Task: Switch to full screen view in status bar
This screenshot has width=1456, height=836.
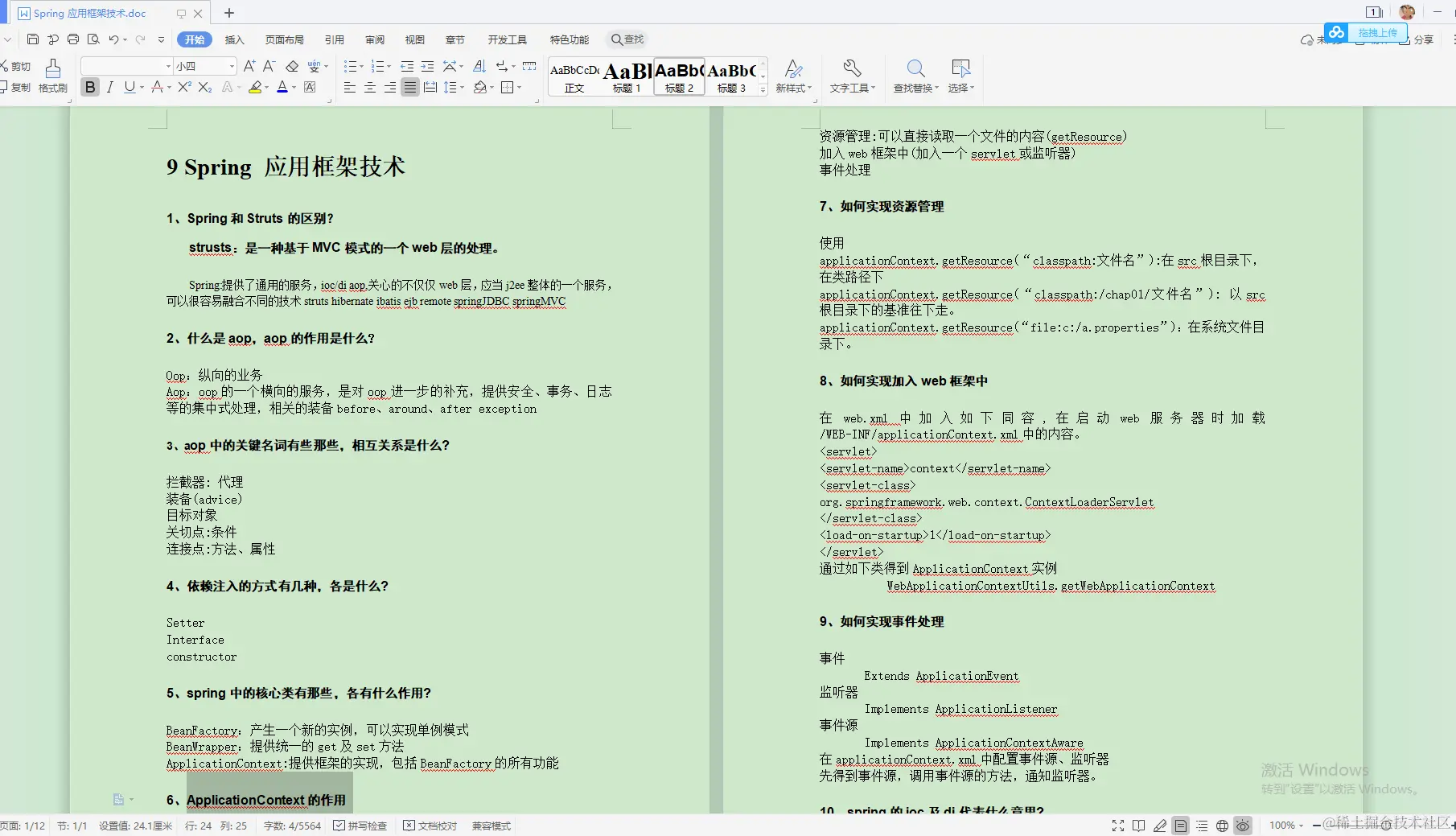Action: 1117,826
